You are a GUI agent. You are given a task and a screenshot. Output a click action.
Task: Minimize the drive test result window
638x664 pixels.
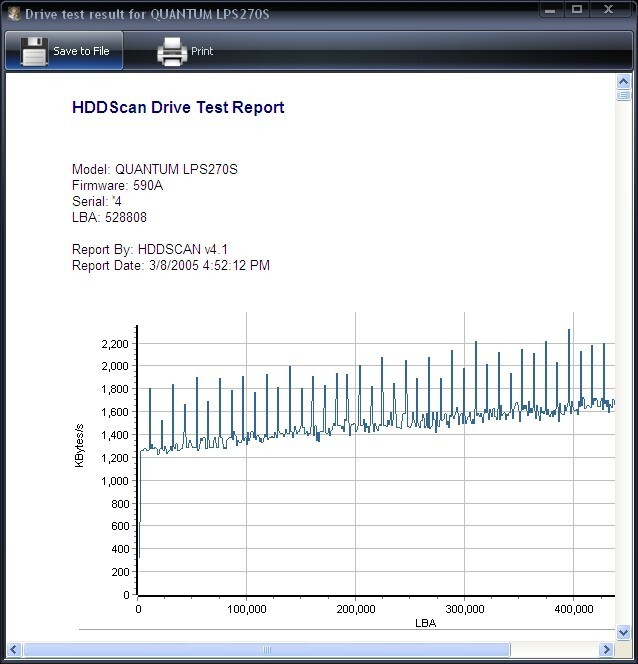click(550, 10)
